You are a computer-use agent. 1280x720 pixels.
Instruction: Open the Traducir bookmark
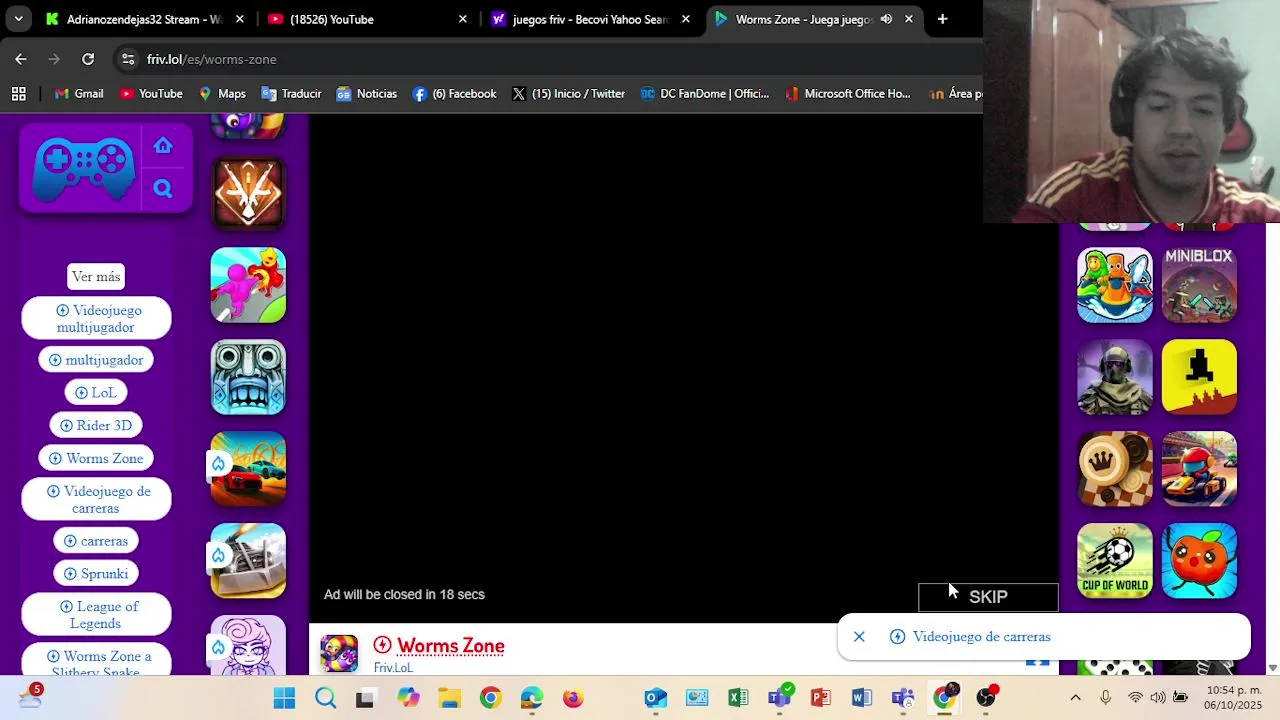click(x=291, y=94)
